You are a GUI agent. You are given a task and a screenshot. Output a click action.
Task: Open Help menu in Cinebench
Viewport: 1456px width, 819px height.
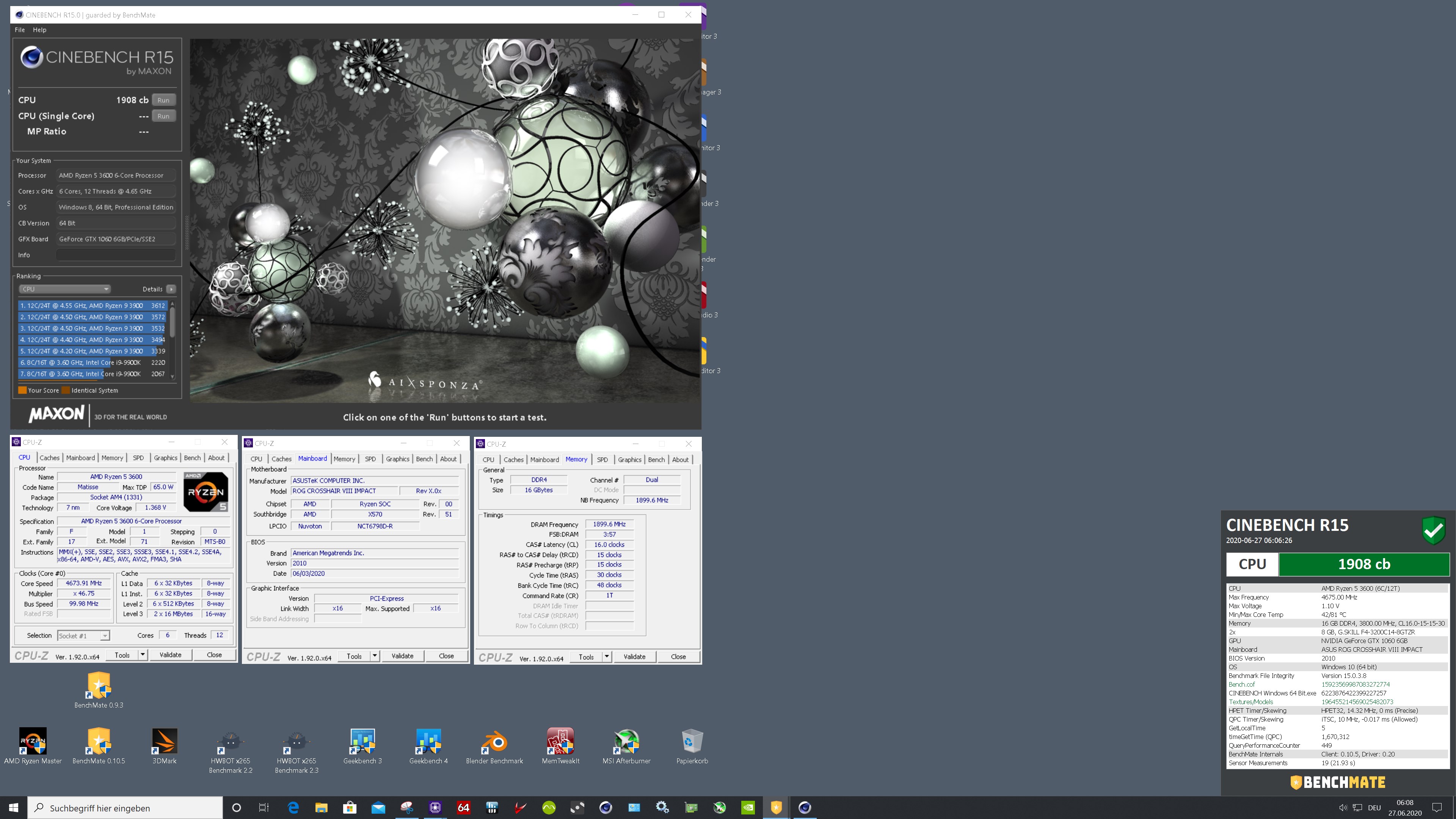coord(39,30)
